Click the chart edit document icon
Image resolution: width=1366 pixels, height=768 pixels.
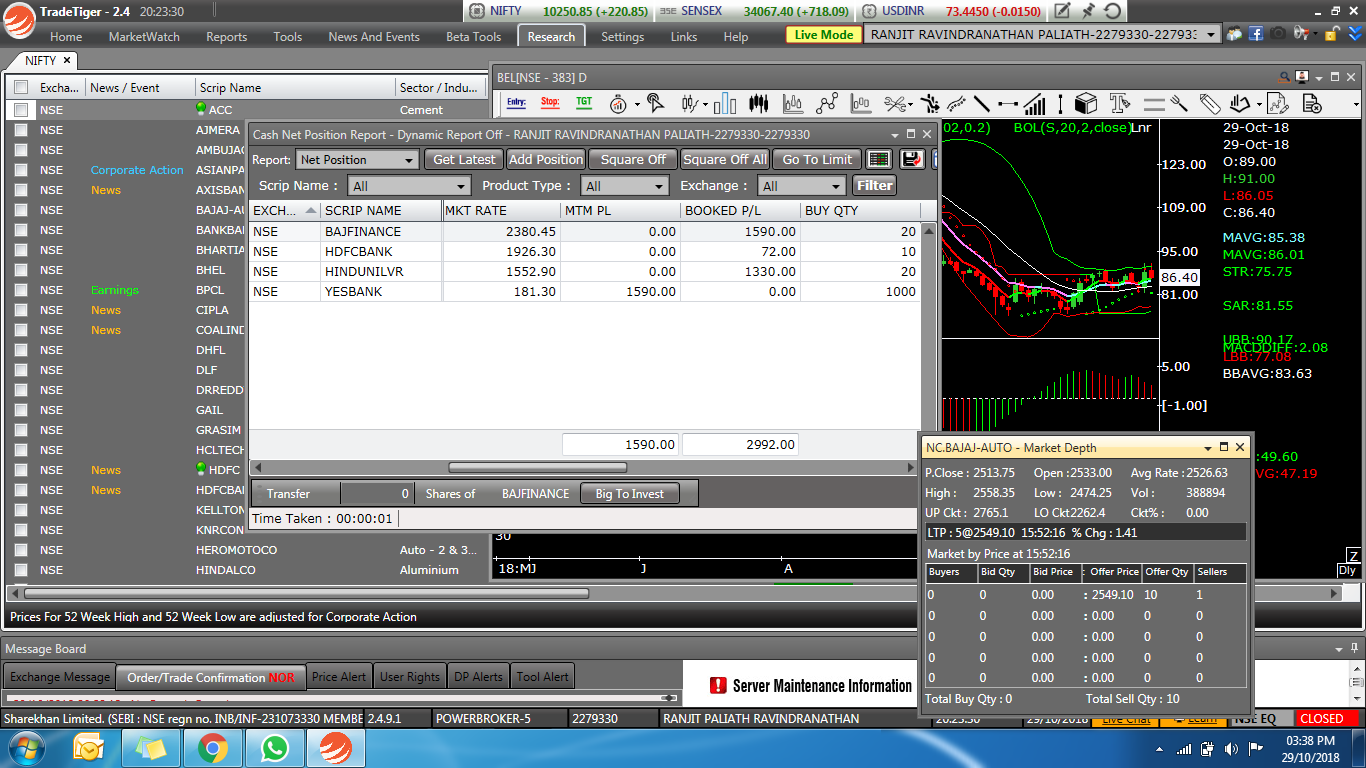pos(1277,103)
